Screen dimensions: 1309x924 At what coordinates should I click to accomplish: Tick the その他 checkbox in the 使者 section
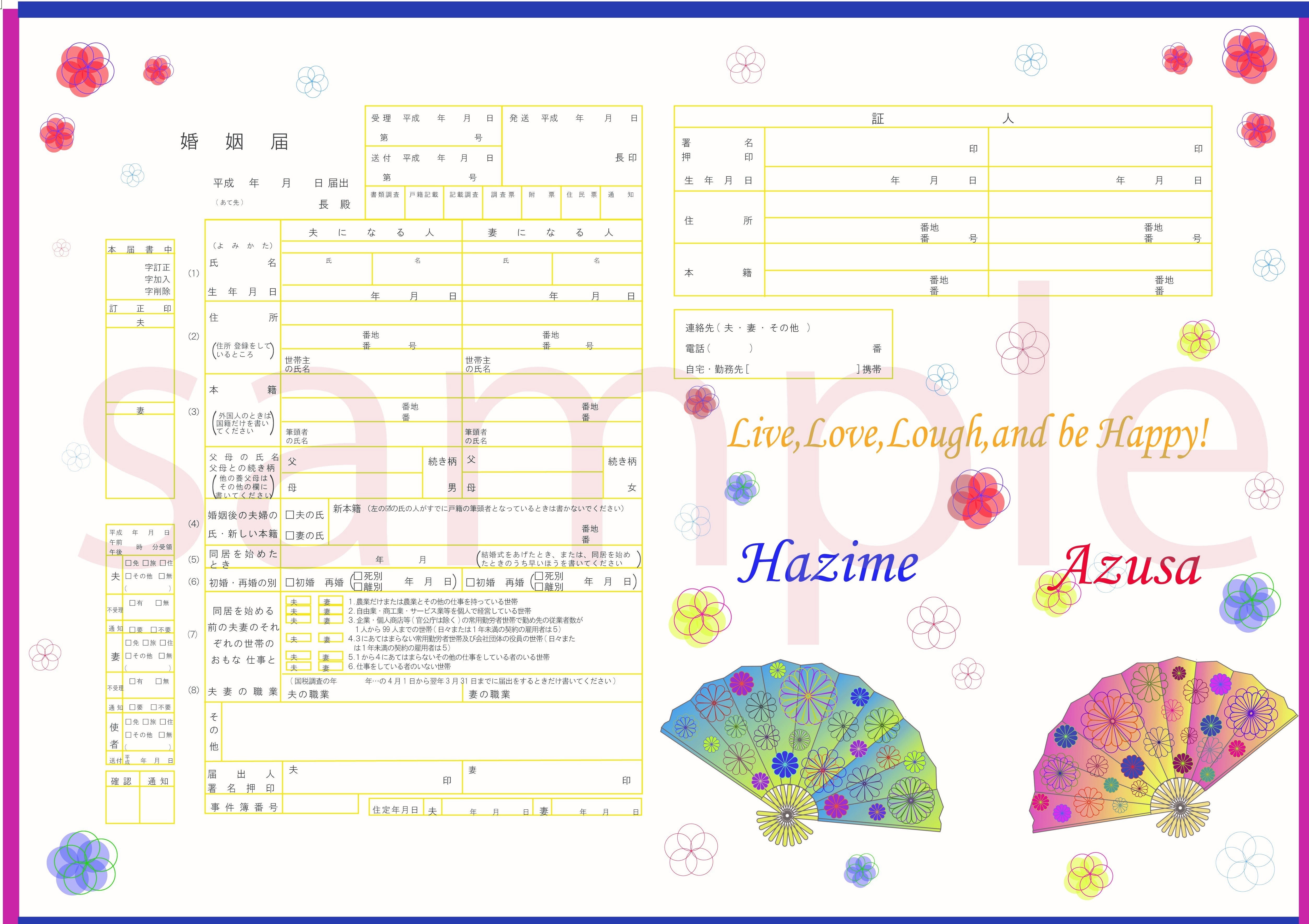point(128,735)
